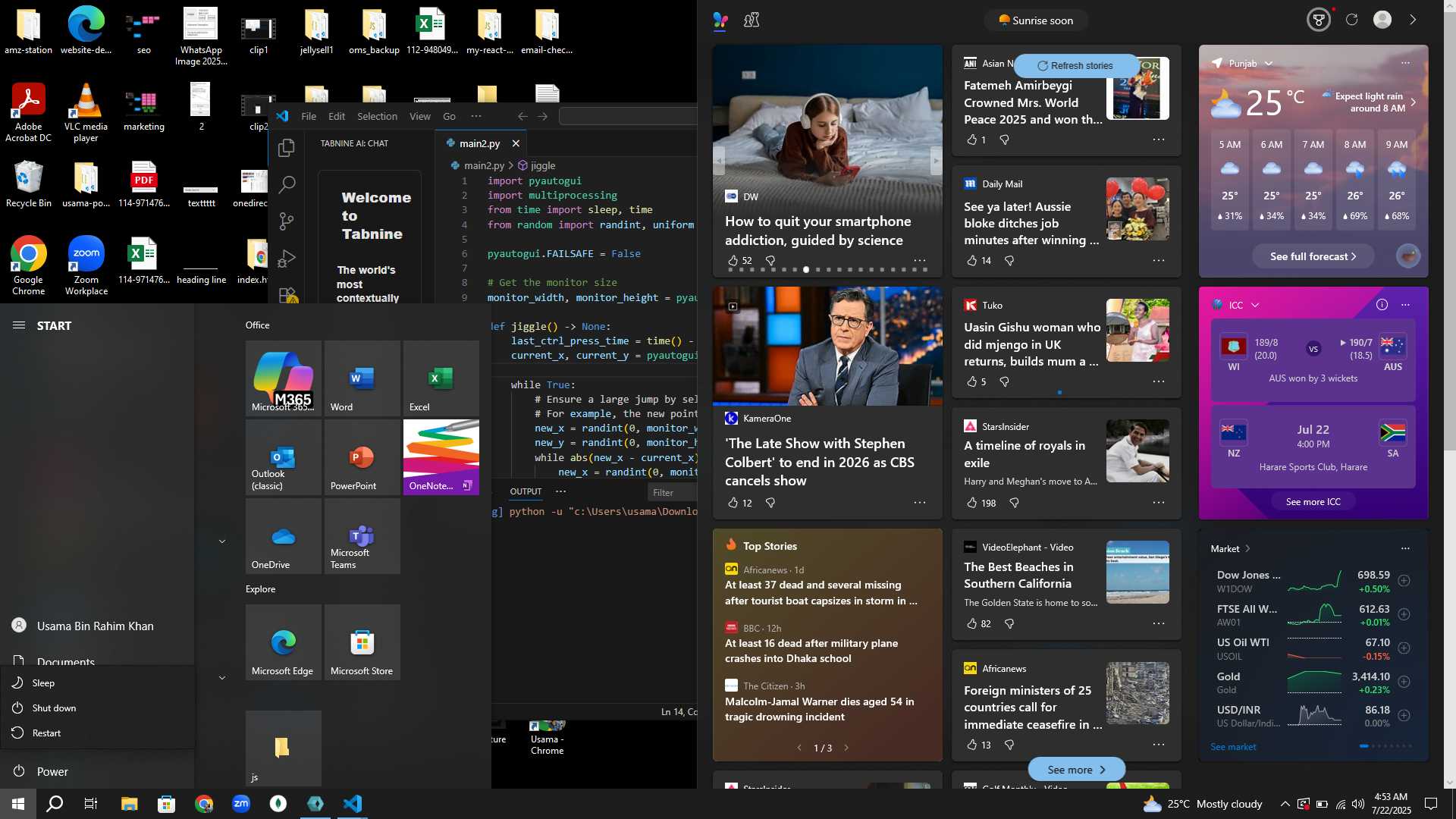Launch Microsoft Teams tile
1456x819 pixels.
tap(362, 536)
